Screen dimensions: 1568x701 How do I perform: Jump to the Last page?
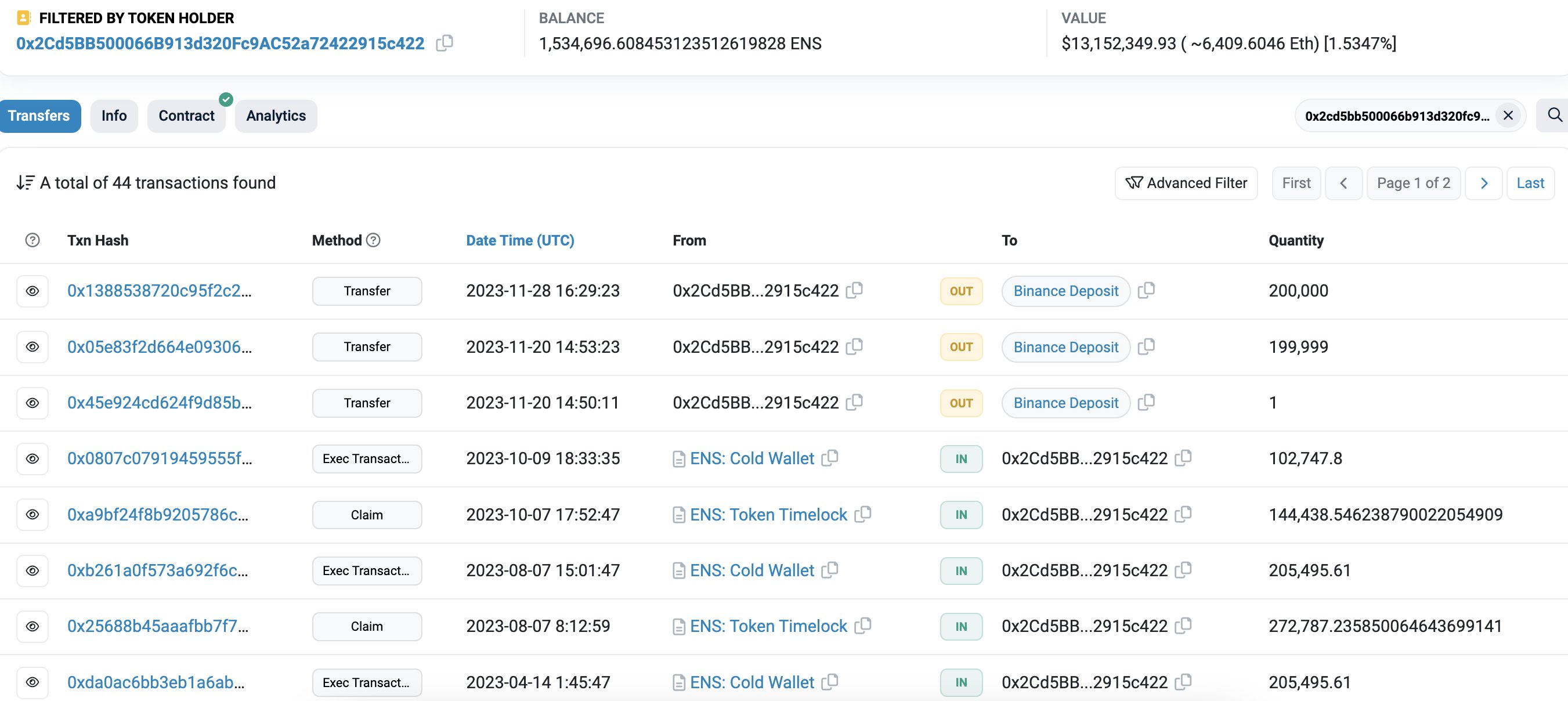[x=1530, y=183]
